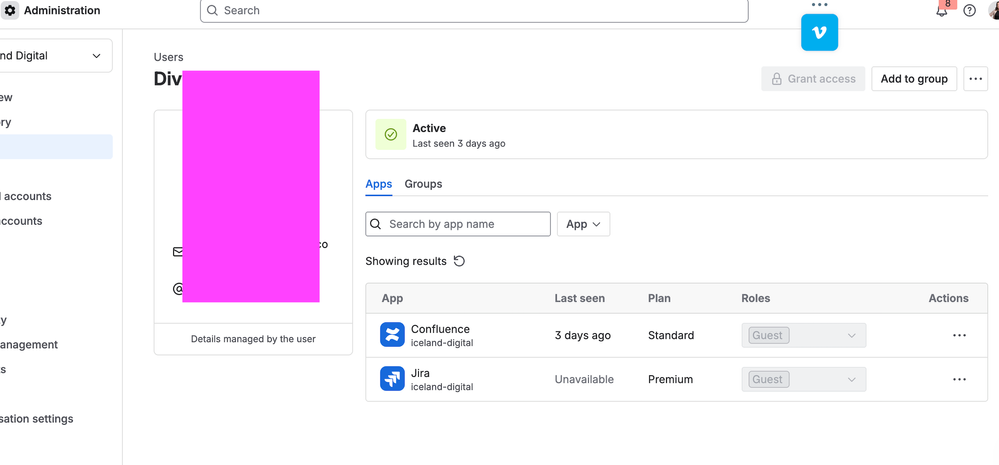The image size is (999, 465).
Task: Switch to the Groups tab
Action: [x=423, y=184]
